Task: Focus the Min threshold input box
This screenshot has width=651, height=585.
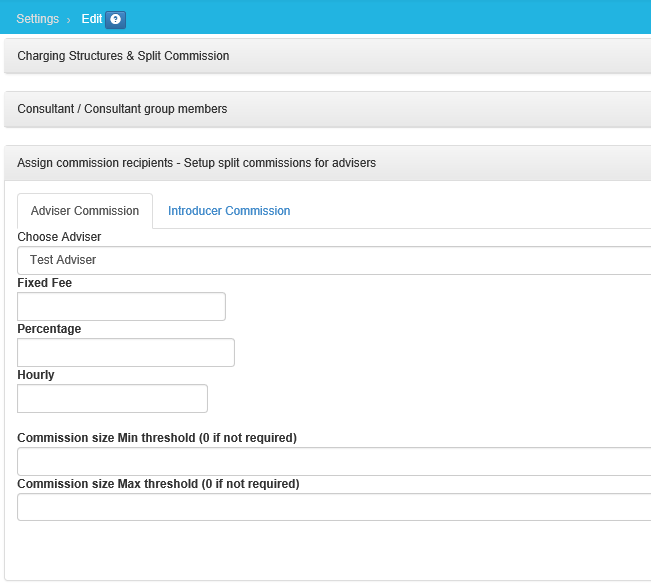Action: [x=334, y=462]
